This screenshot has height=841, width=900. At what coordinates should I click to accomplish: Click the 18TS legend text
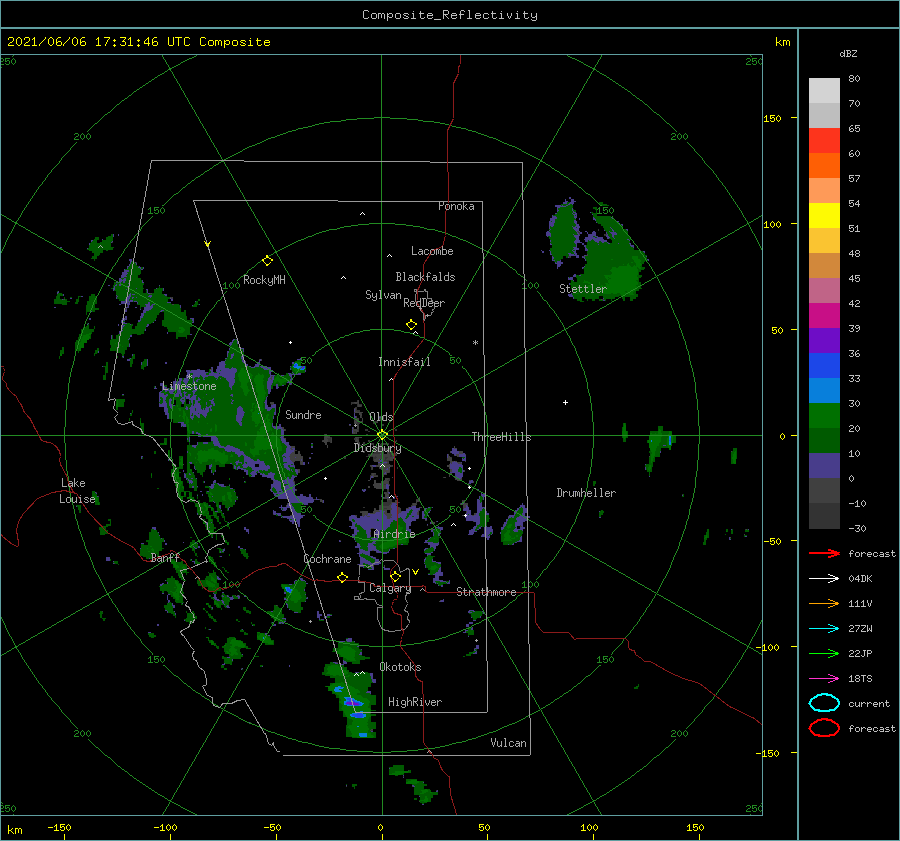(860, 679)
